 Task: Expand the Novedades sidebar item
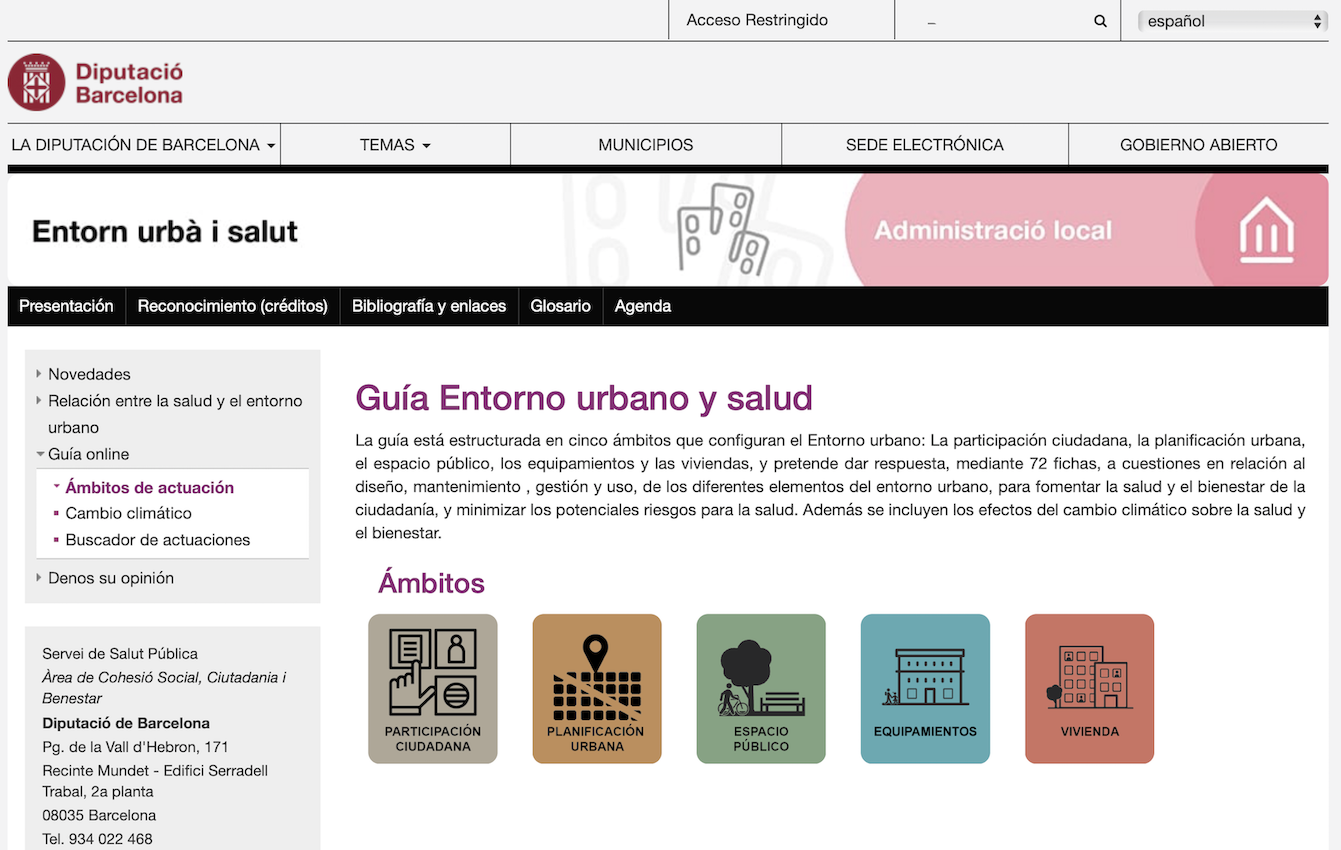(89, 374)
